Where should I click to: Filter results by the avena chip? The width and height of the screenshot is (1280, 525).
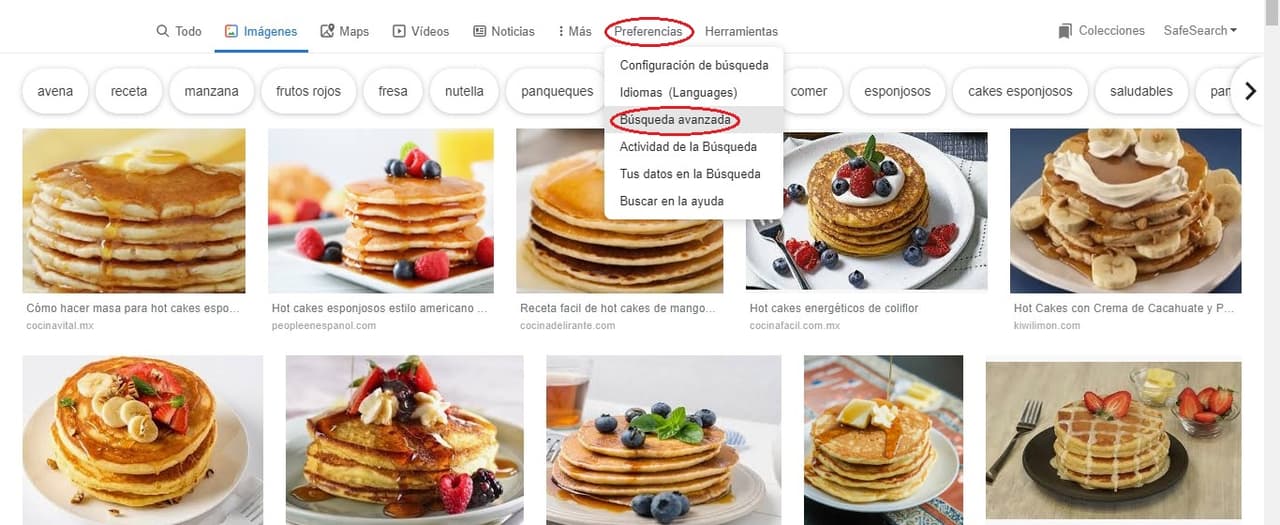(x=55, y=91)
